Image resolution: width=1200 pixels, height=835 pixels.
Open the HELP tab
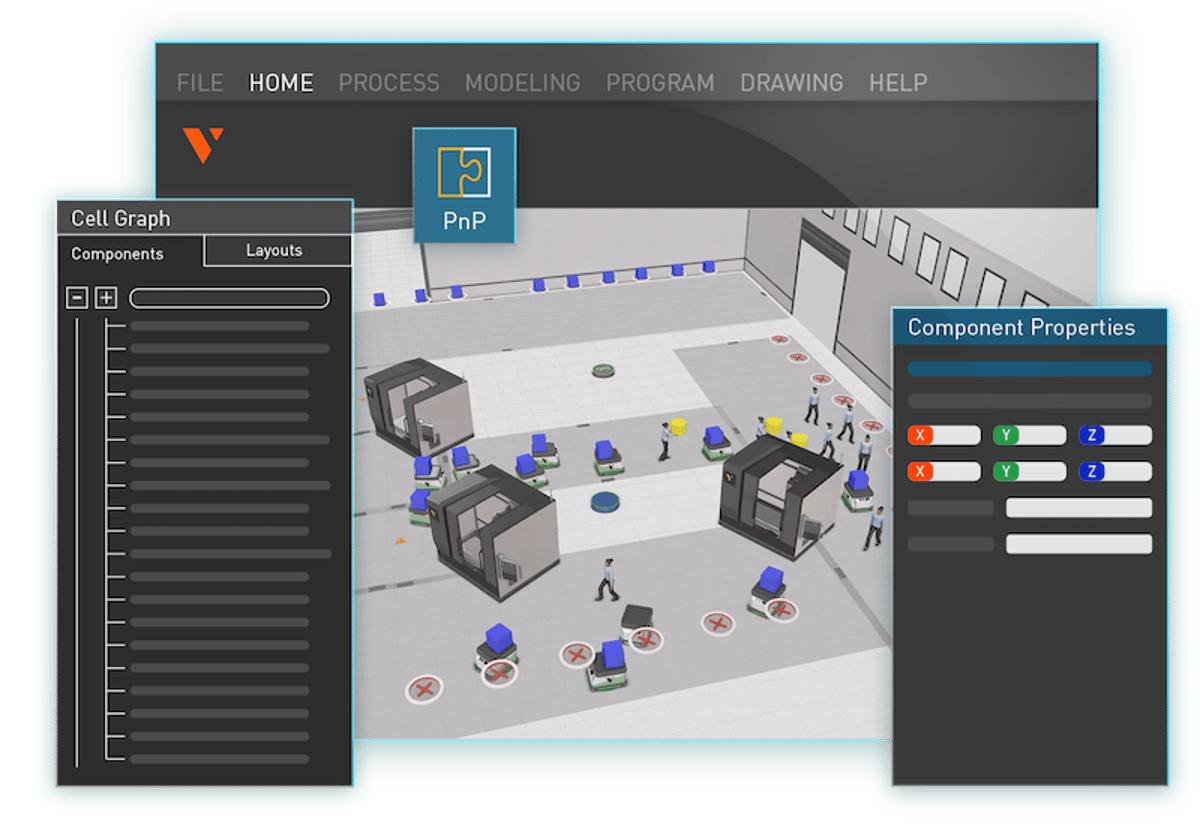click(x=898, y=83)
